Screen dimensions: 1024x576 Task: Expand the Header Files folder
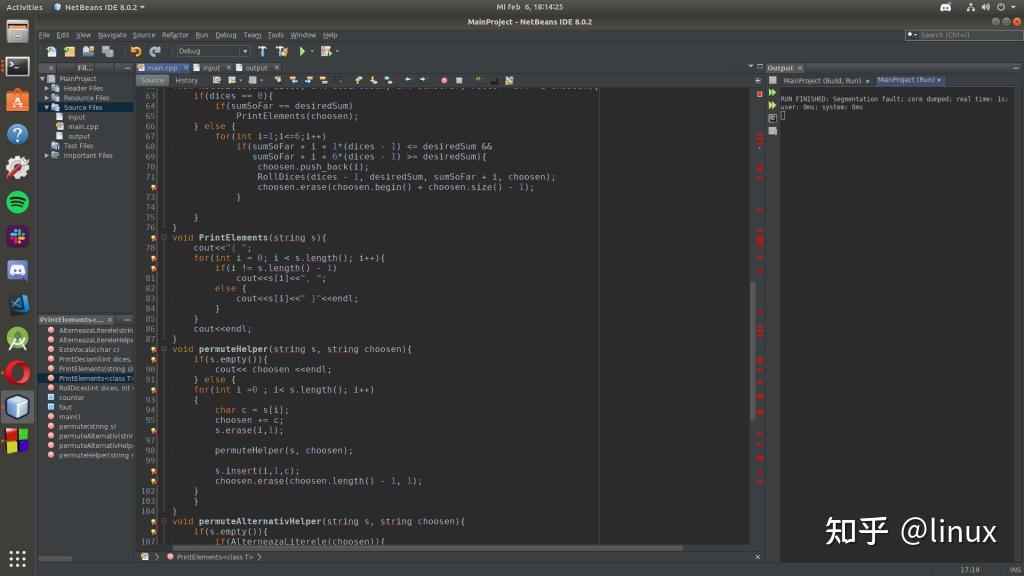coord(46,88)
